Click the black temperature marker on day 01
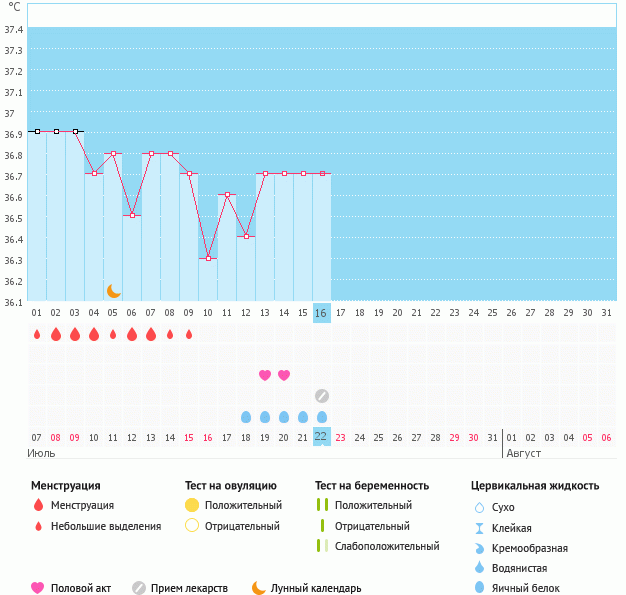Viewport: 626px width, 595px height. [x=37, y=131]
